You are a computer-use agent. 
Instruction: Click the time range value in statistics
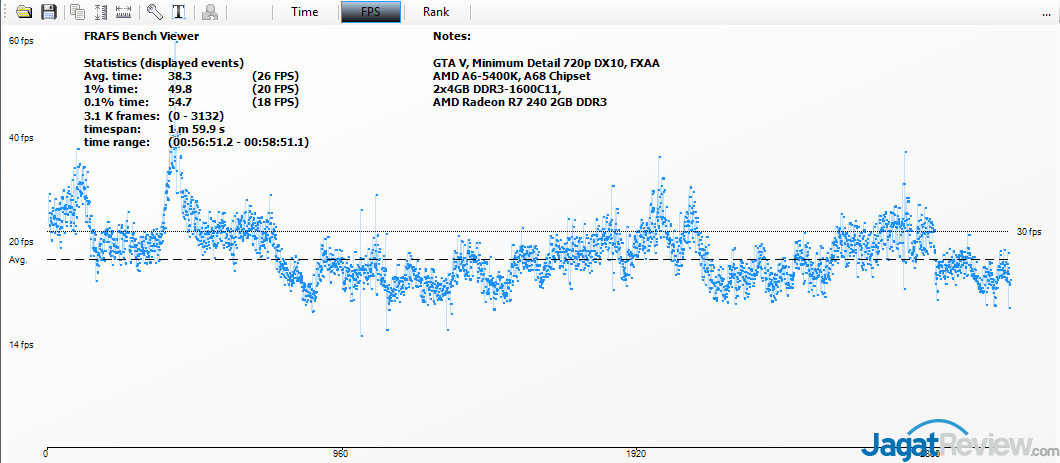(x=238, y=143)
